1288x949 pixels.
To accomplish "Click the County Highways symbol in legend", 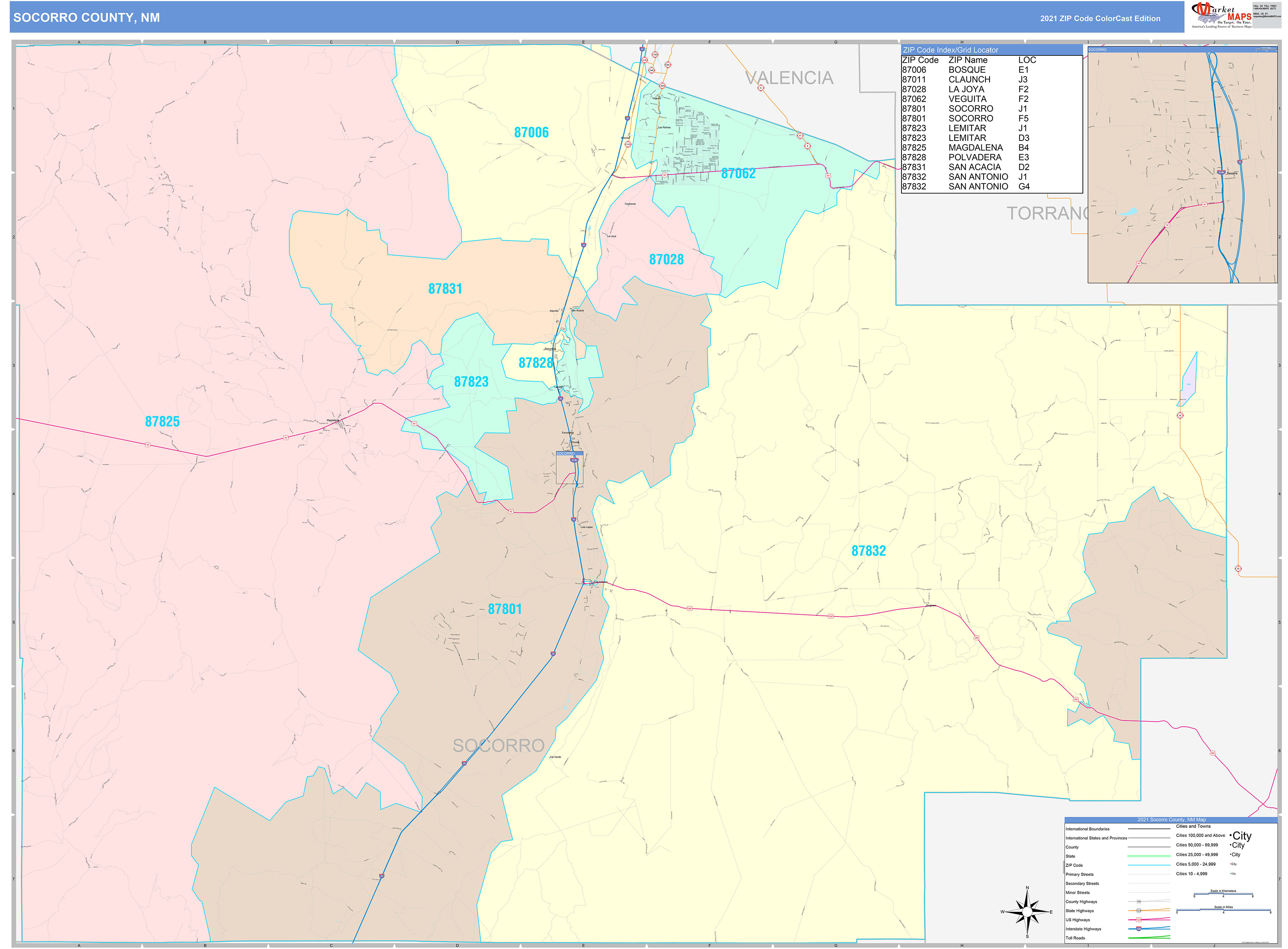I will tap(1139, 901).
